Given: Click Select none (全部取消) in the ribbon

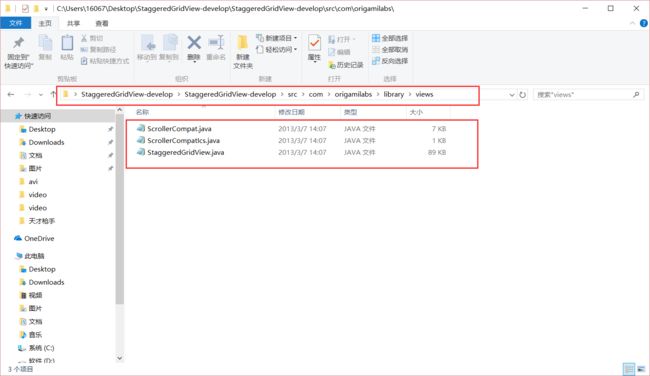Looking at the screenshot, I should click(x=390, y=50).
